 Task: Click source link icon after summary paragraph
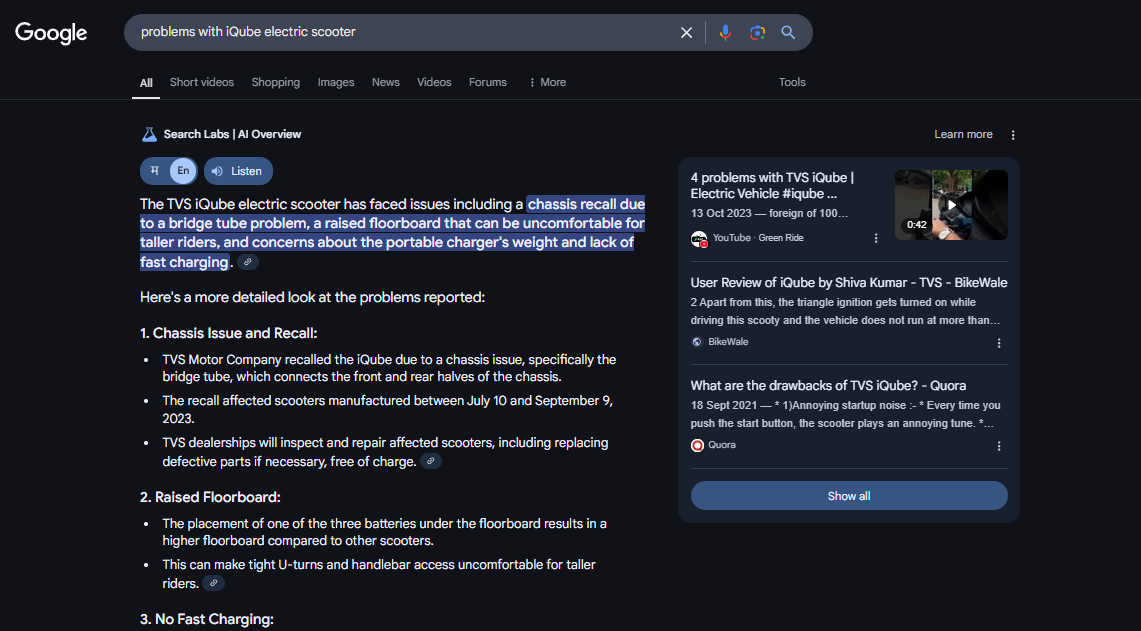(248, 262)
